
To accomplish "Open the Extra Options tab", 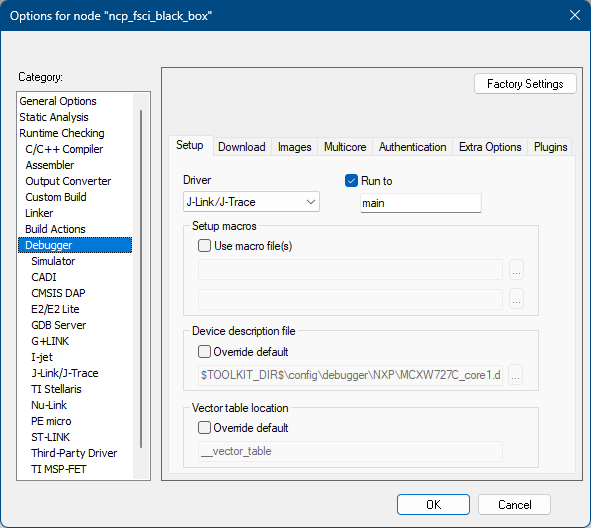I will pos(490,147).
